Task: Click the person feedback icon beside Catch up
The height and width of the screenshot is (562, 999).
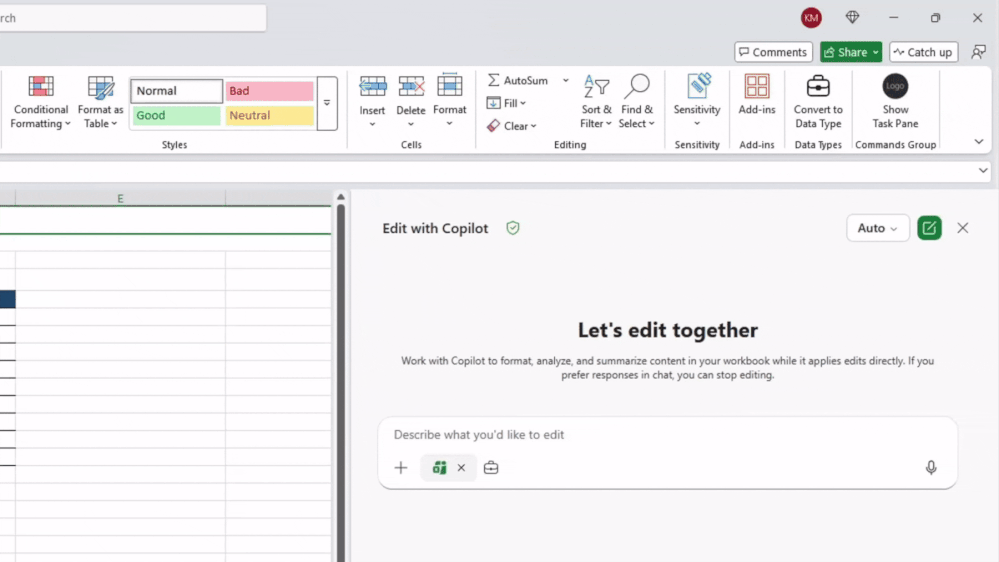Action: (x=979, y=52)
